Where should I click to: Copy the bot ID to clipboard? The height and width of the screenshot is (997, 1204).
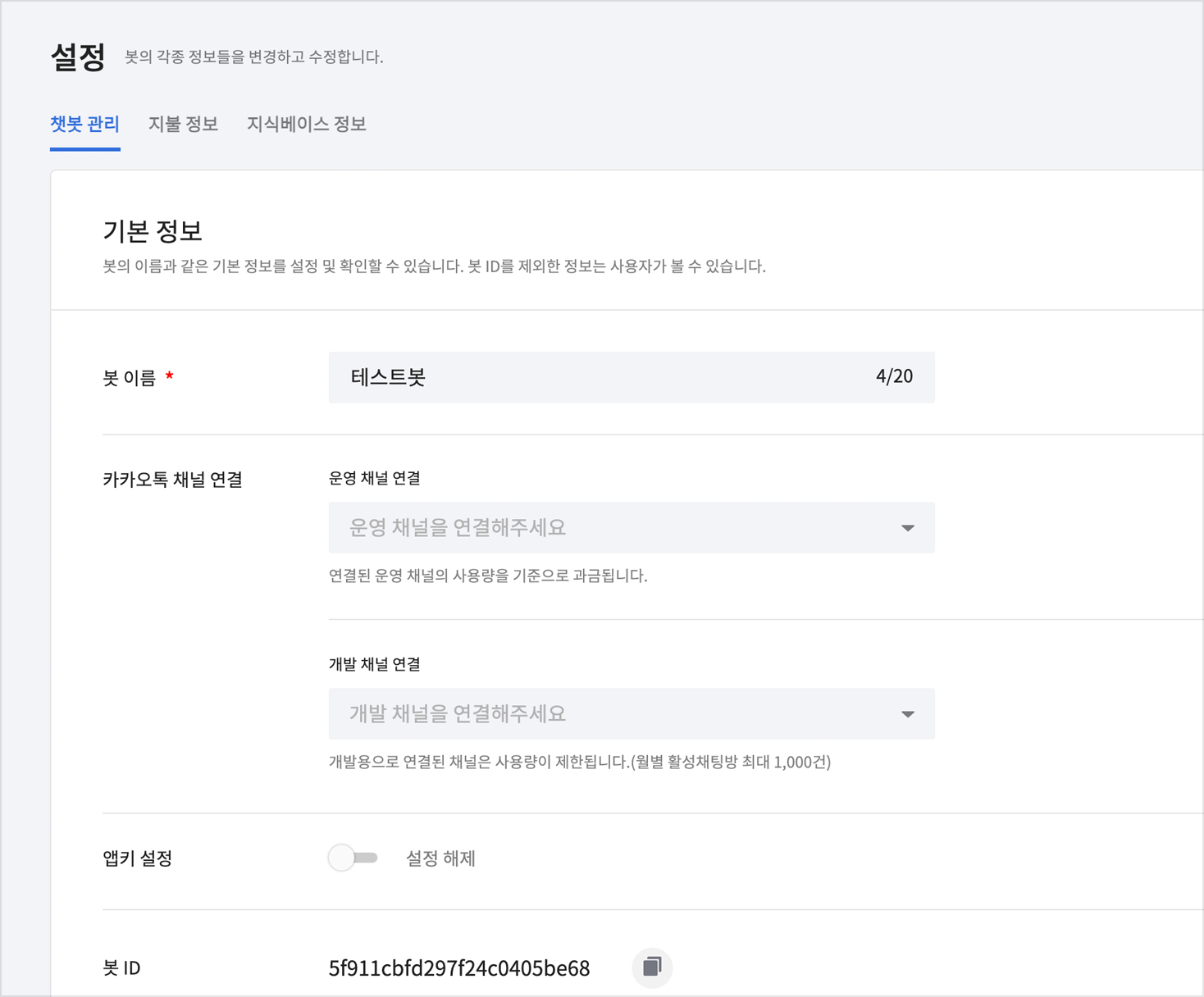[652, 967]
